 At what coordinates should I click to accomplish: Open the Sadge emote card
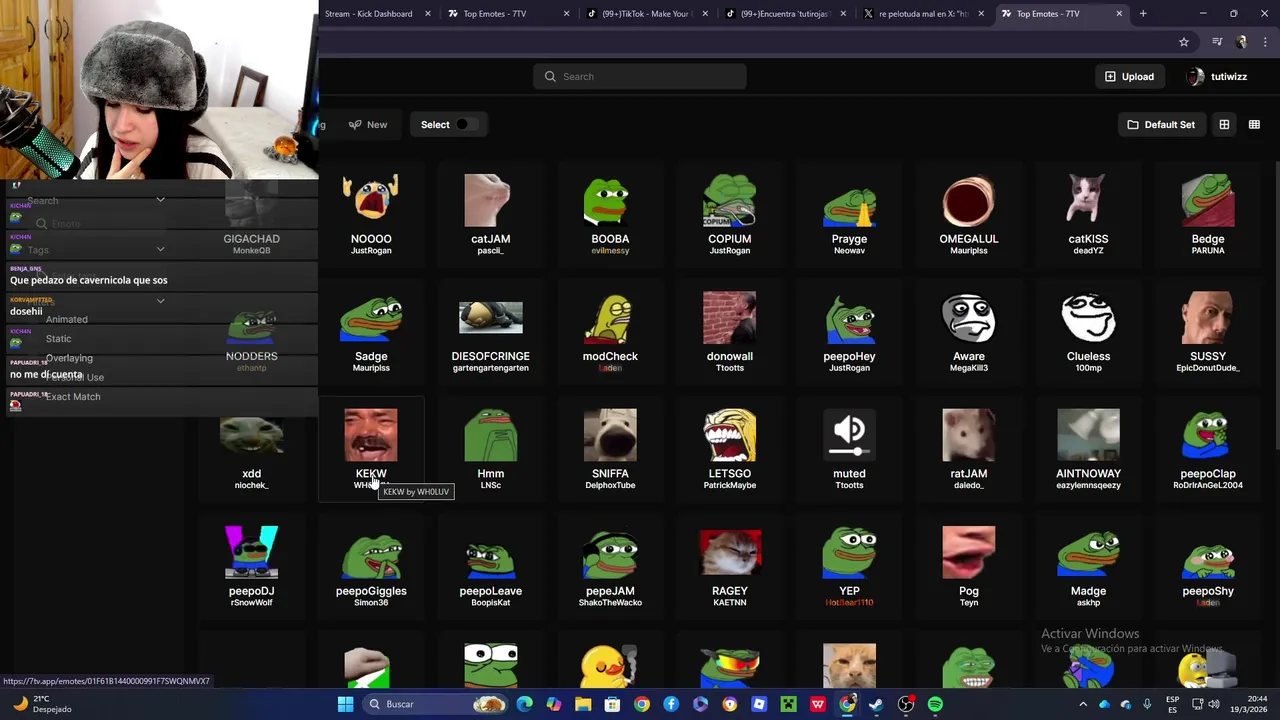371,331
